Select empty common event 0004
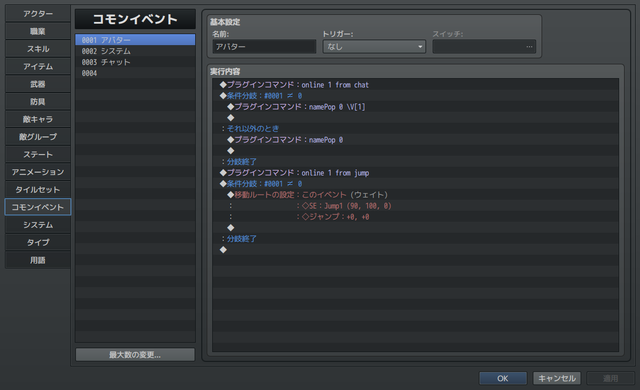 click(x=135, y=73)
